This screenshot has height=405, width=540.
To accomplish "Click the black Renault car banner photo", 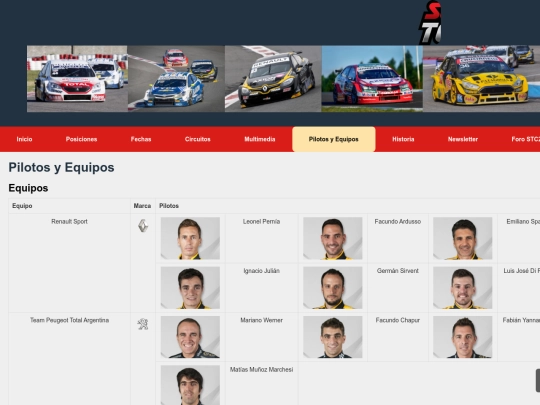I will point(273,79).
